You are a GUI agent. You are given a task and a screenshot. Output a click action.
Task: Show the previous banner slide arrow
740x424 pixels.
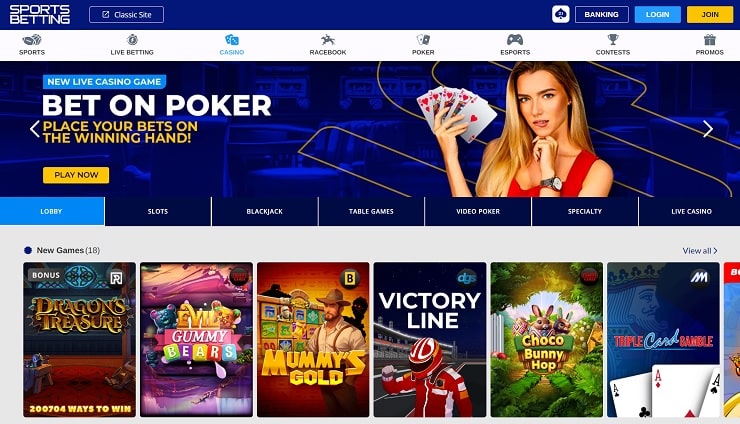(34, 128)
